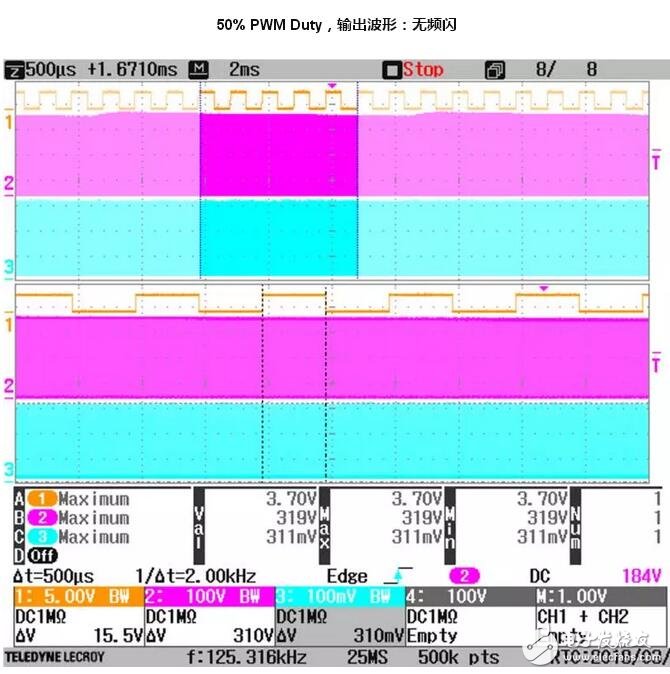The width and height of the screenshot is (670, 674).
Task: Select the cyan channel 3 Maximum badge
Action: [x=42, y=536]
